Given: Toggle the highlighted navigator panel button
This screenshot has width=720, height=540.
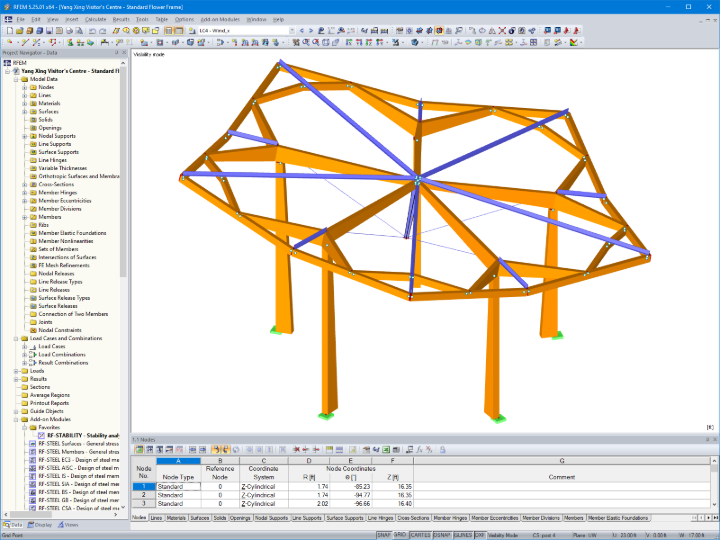Looking at the screenshot, I should tap(169, 31).
